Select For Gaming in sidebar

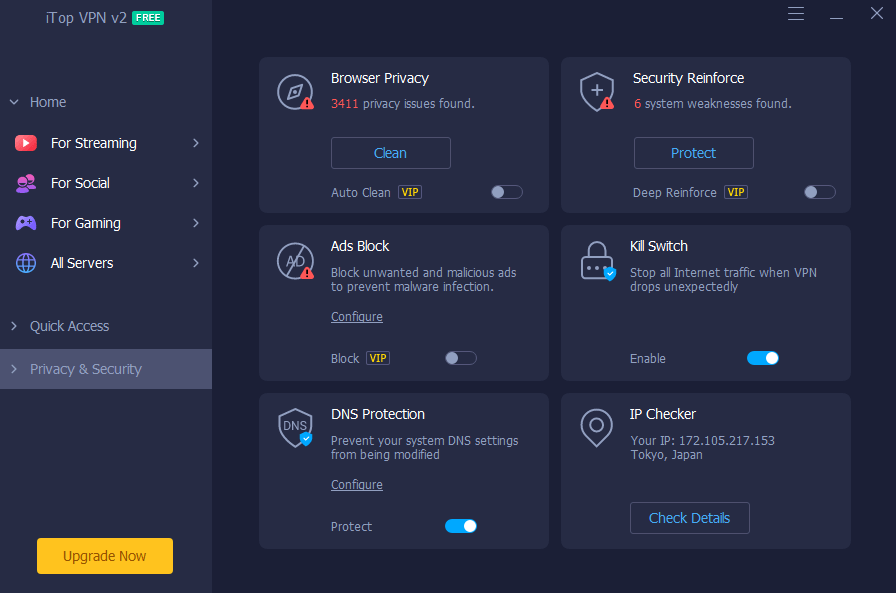pos(106,223)
